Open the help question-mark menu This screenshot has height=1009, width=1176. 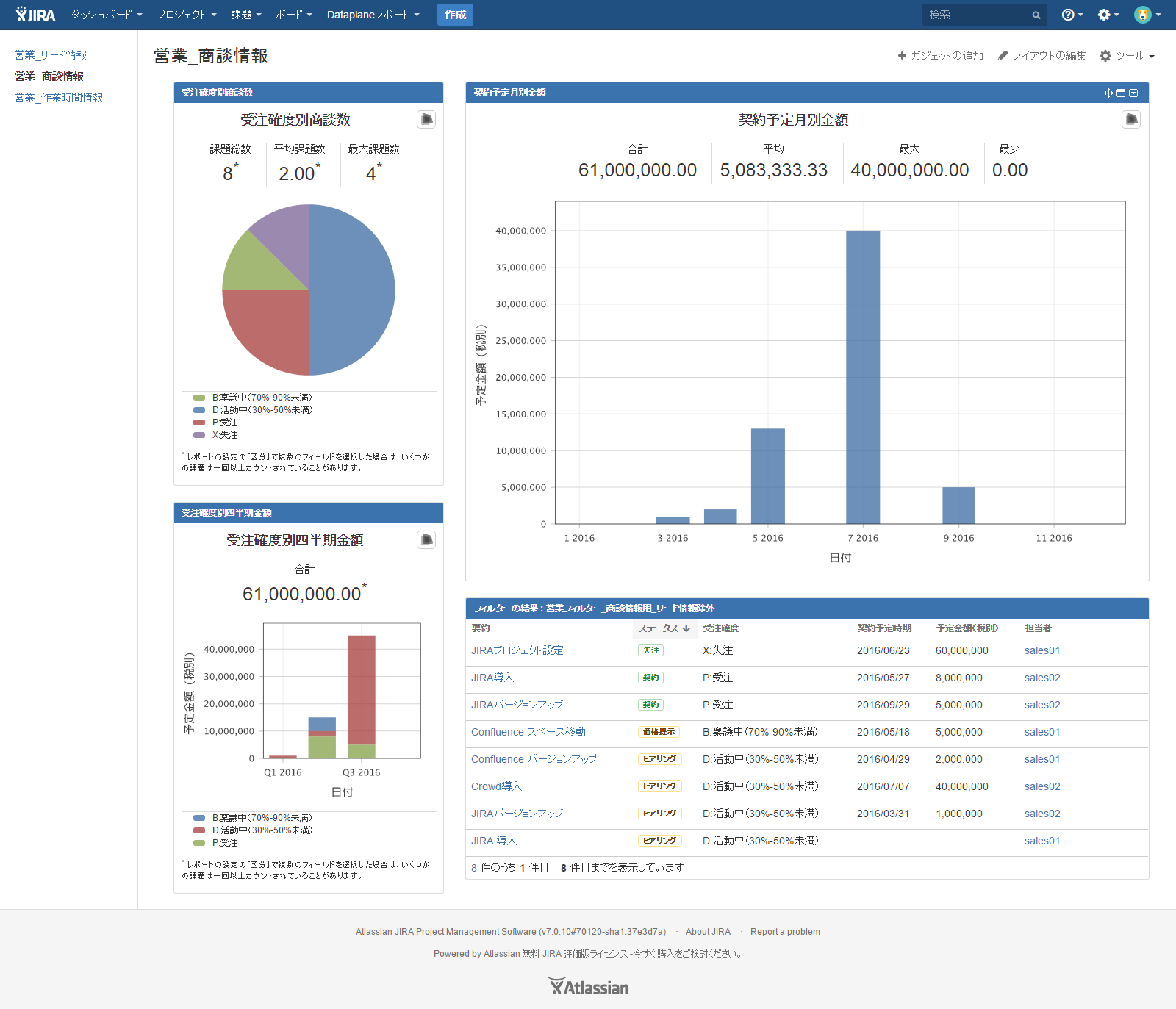pos(1072,15)
